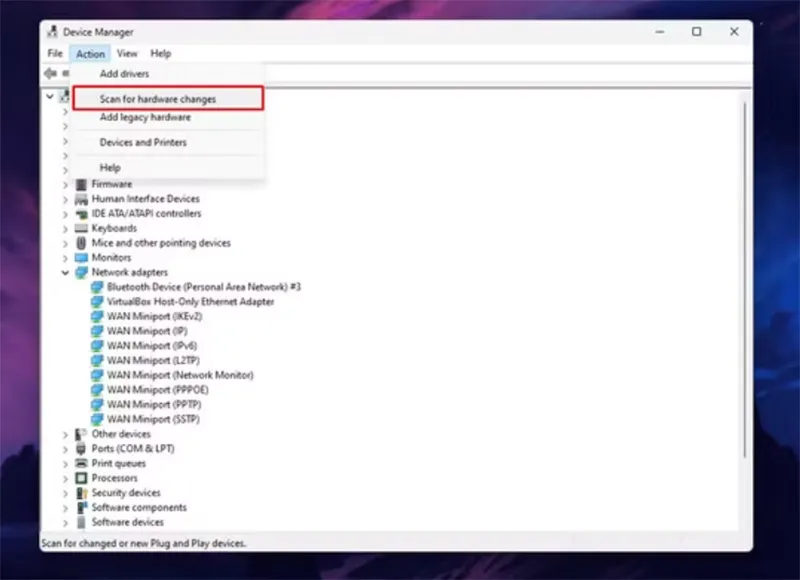This screenshot has width=800, height=580.
Task: Click the back navigation arrow on the toolbar
Action: point(50,72)
